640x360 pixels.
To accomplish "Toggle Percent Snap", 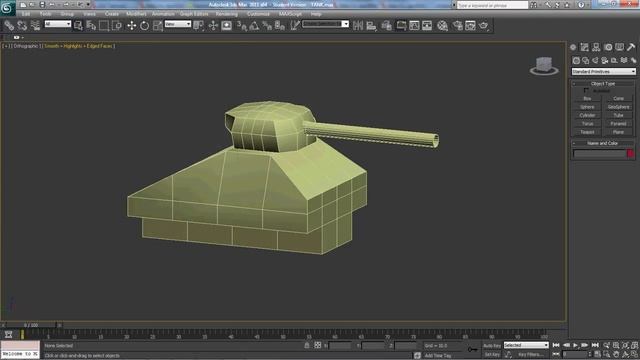I will tap(267, 26).
